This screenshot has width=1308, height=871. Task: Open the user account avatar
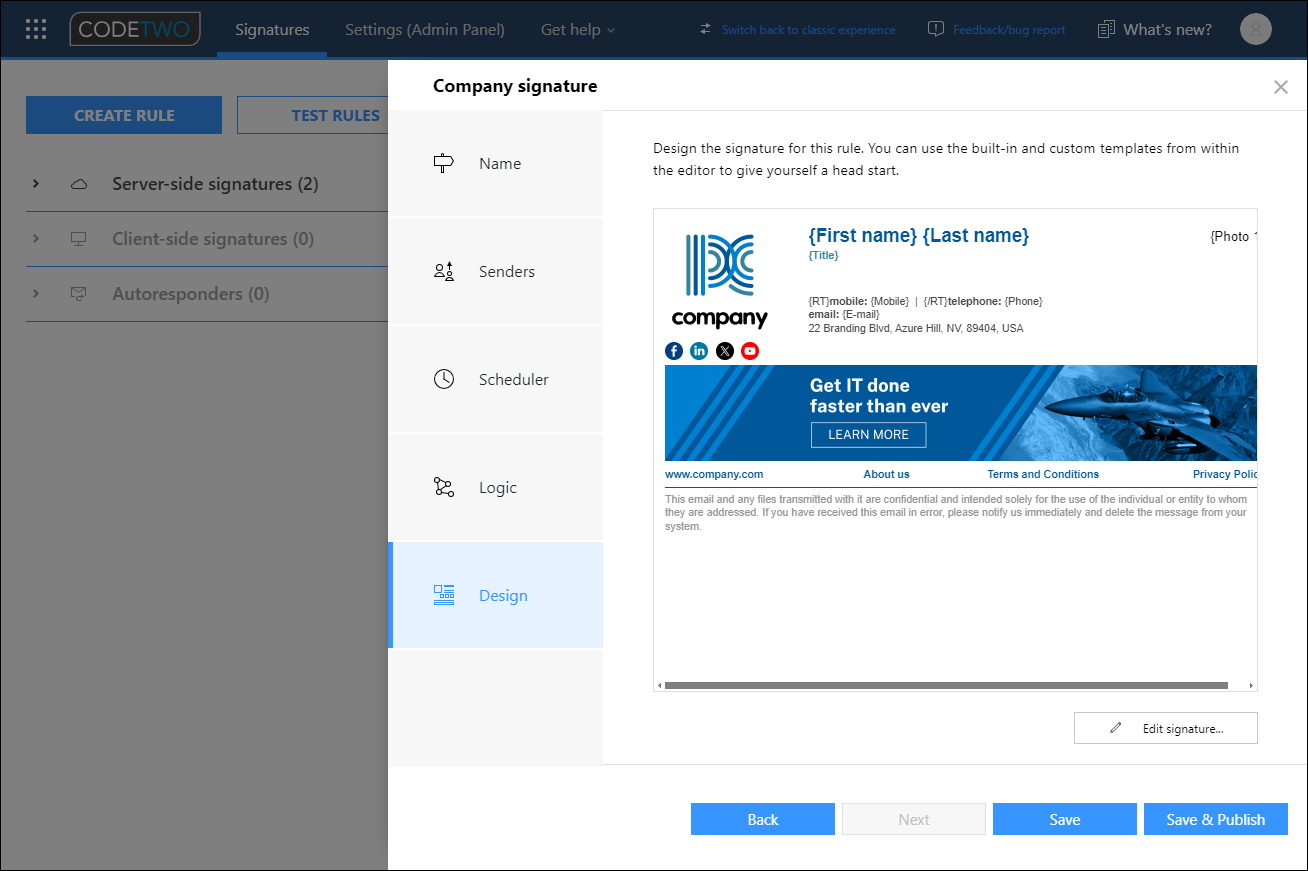tap(1255, 29)
